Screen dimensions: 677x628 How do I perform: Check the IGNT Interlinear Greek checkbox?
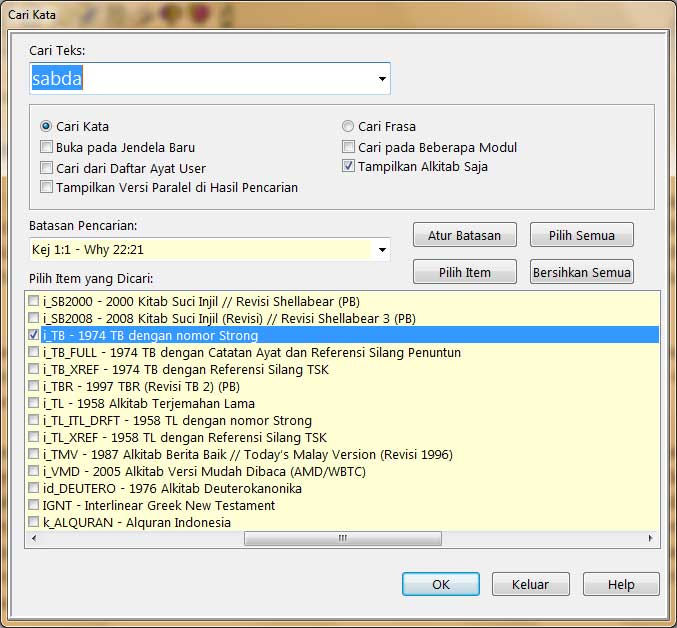click(x=33, y=505)
